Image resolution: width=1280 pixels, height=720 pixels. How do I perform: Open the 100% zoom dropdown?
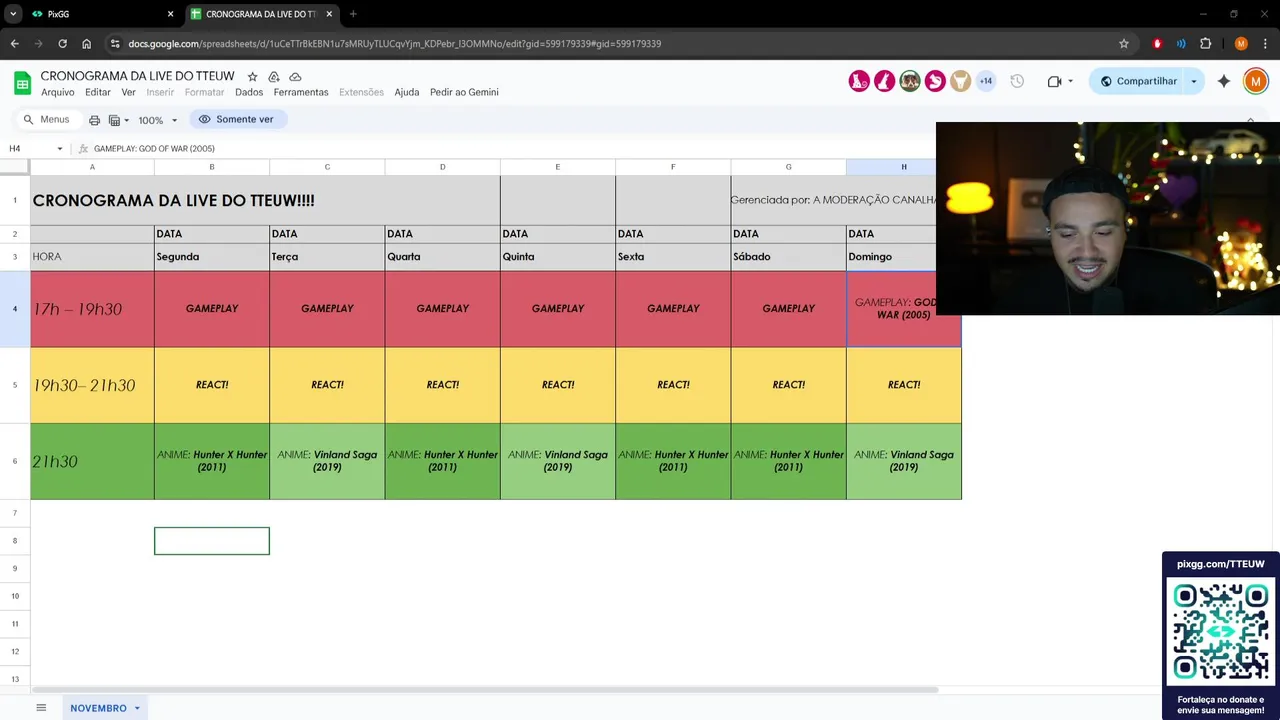(x=157, y=120)
